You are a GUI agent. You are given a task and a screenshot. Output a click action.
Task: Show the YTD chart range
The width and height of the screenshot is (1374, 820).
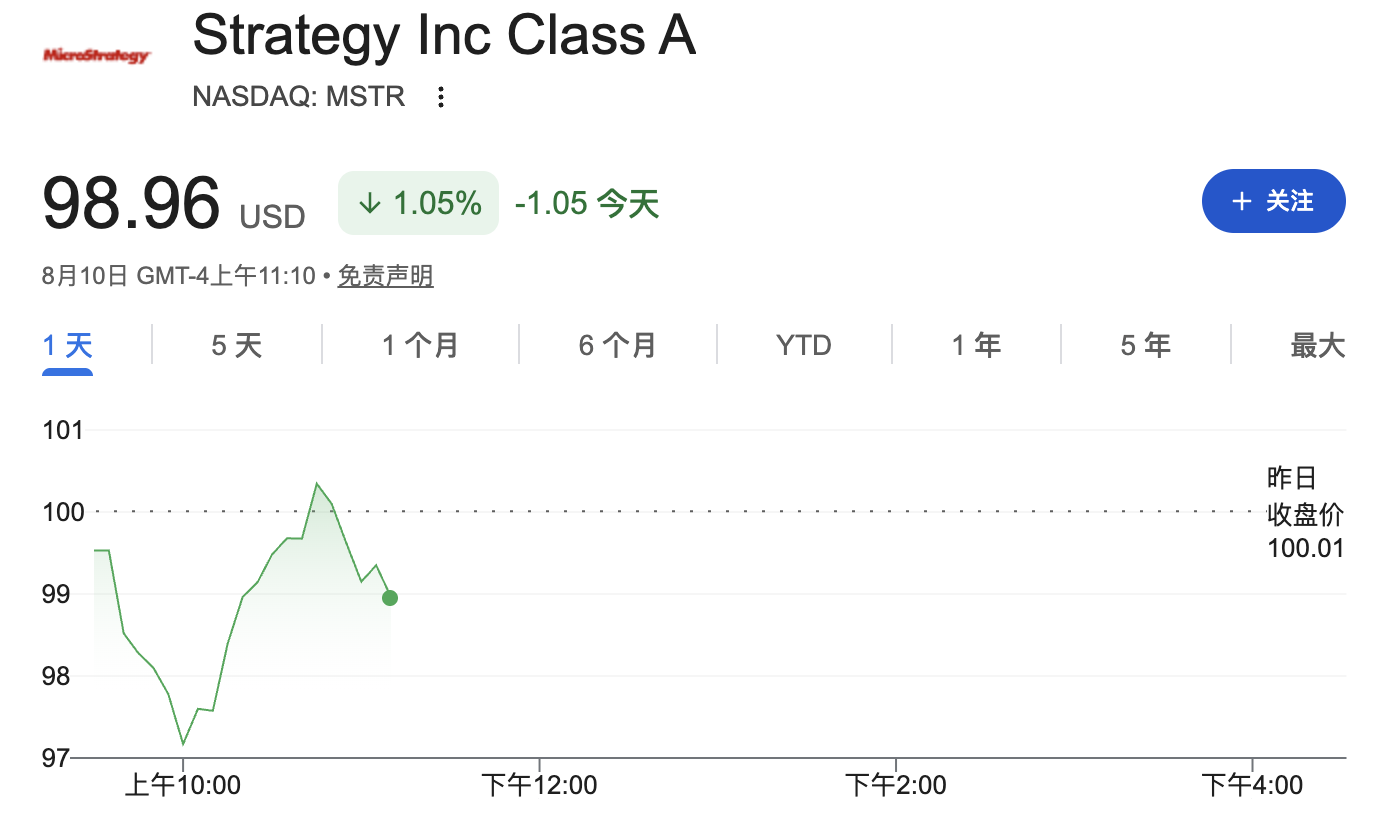click(x=804, y=346)
